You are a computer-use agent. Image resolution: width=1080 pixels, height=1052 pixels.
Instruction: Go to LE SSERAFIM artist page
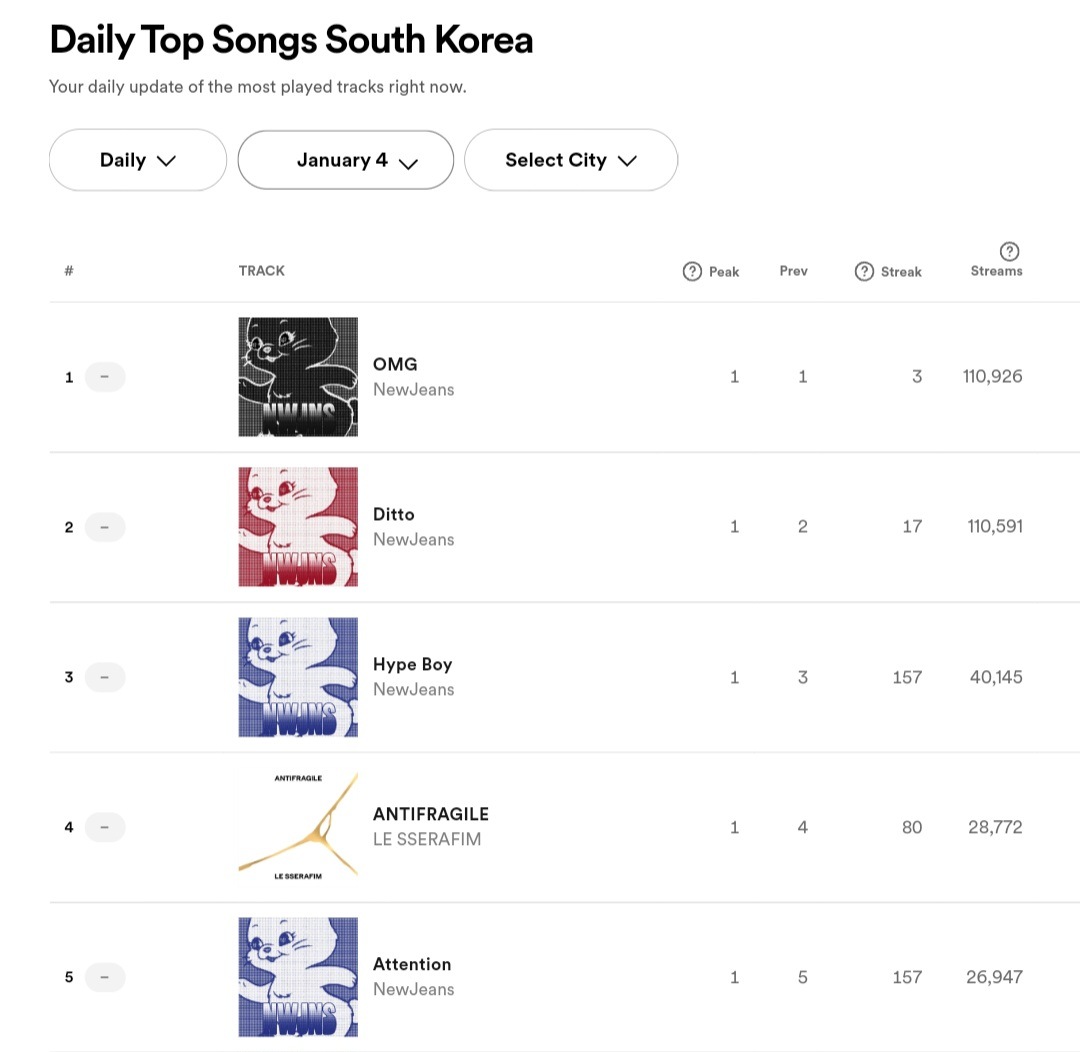tap(427, 839)
